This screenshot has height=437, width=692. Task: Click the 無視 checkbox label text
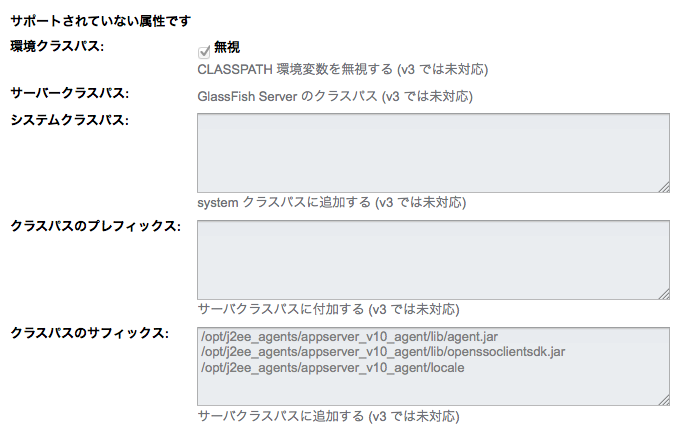point(227,48)
